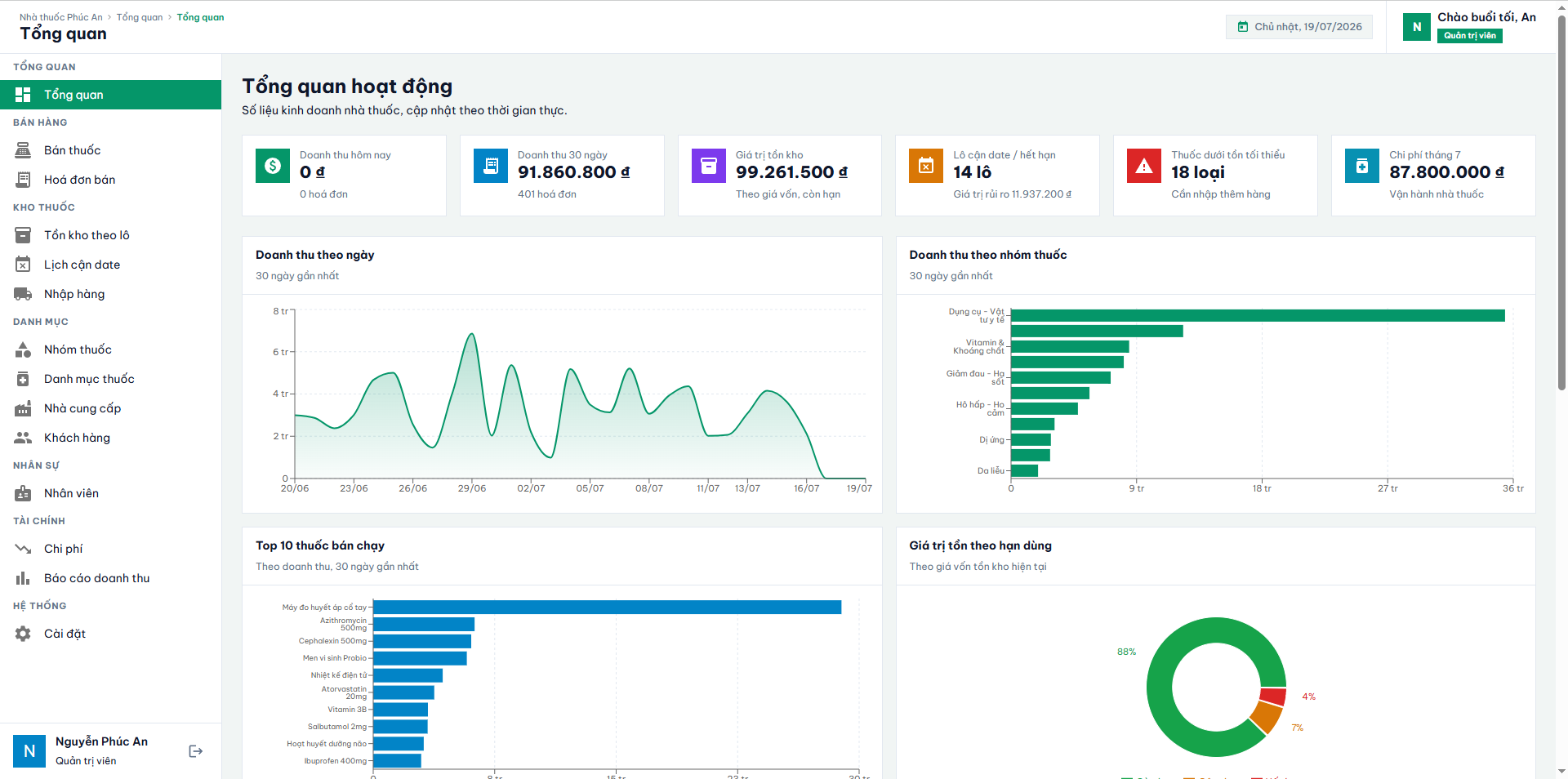Navigate to Nhà cung cấp

[x=111, y=408]
